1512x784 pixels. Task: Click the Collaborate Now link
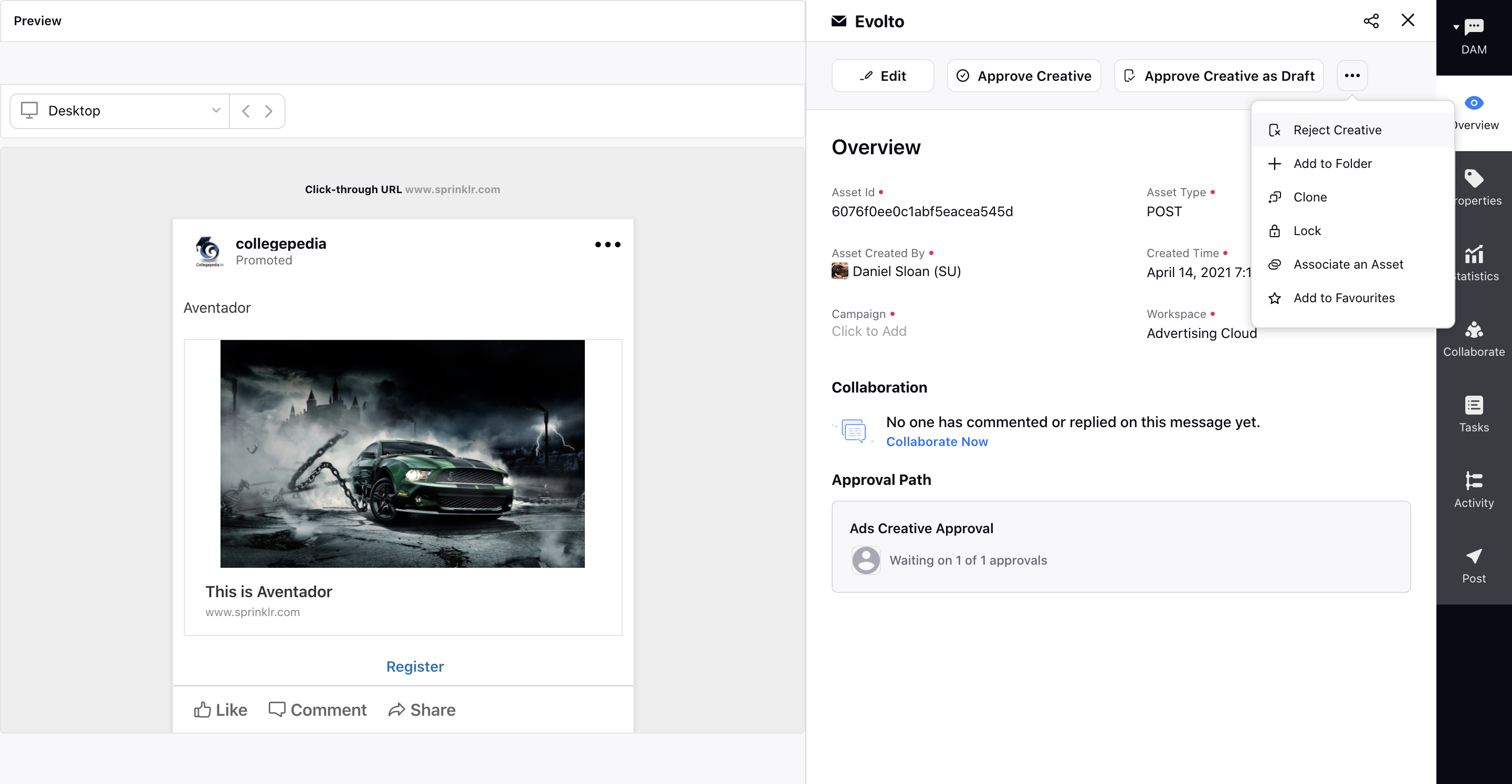(937, 442)
